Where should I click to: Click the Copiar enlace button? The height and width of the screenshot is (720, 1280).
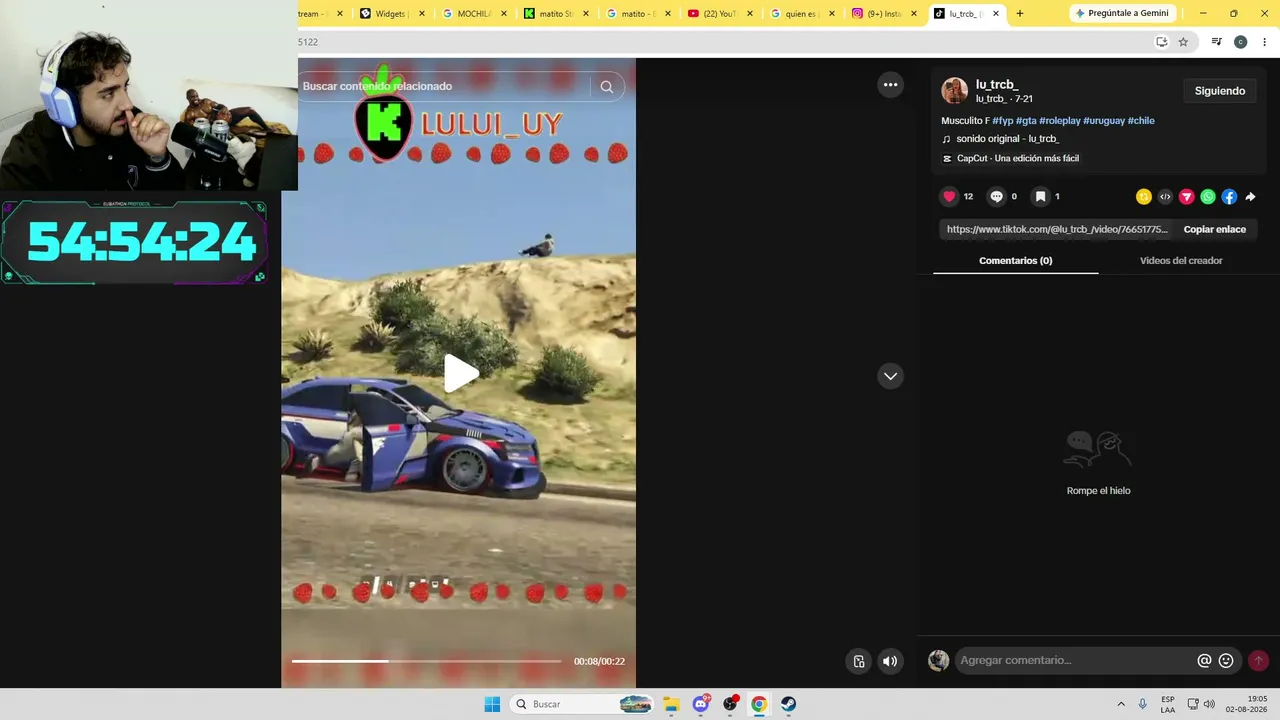pyautogui.click(x=1215, y=229)
